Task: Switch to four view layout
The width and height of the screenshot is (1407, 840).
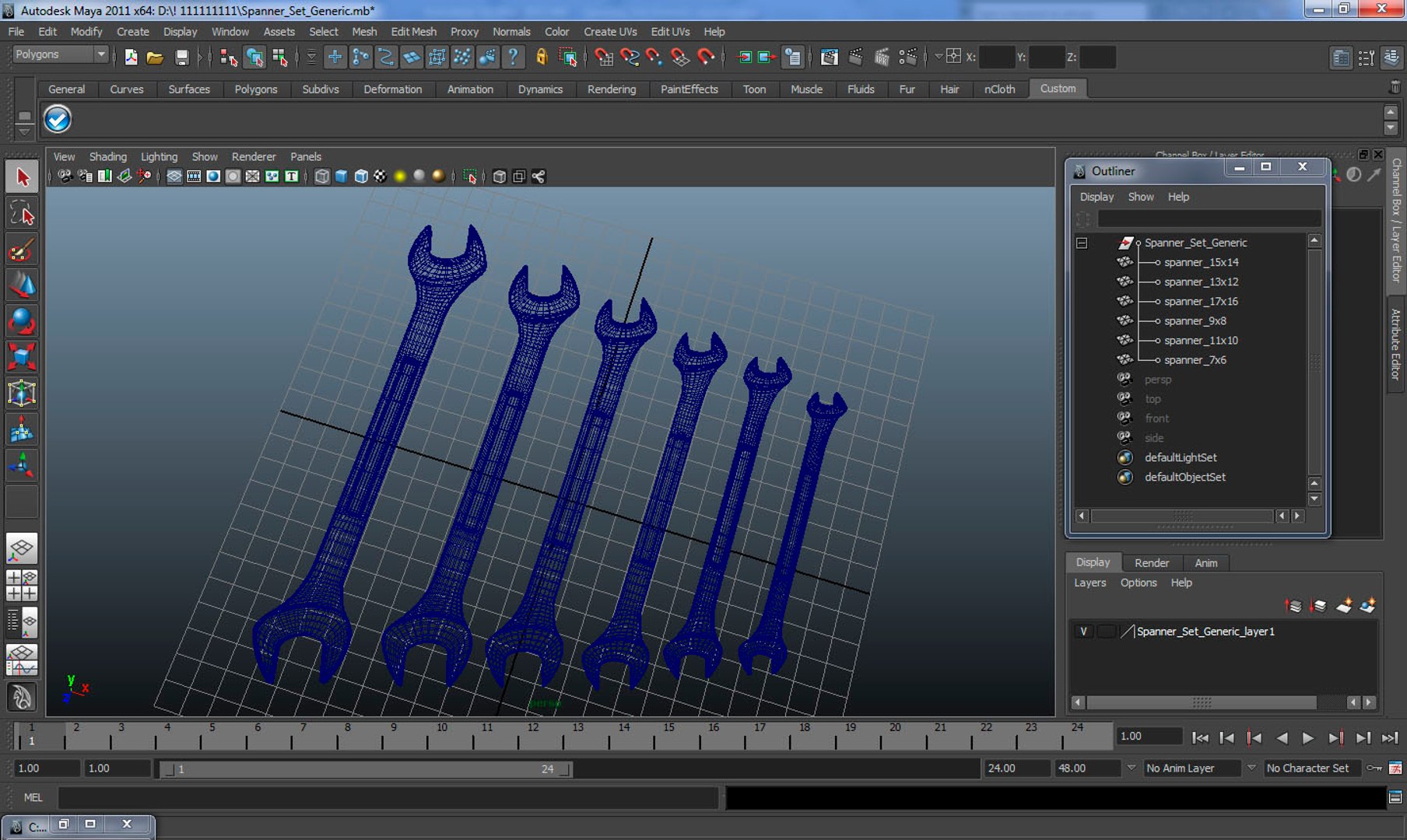Action: 22,586
